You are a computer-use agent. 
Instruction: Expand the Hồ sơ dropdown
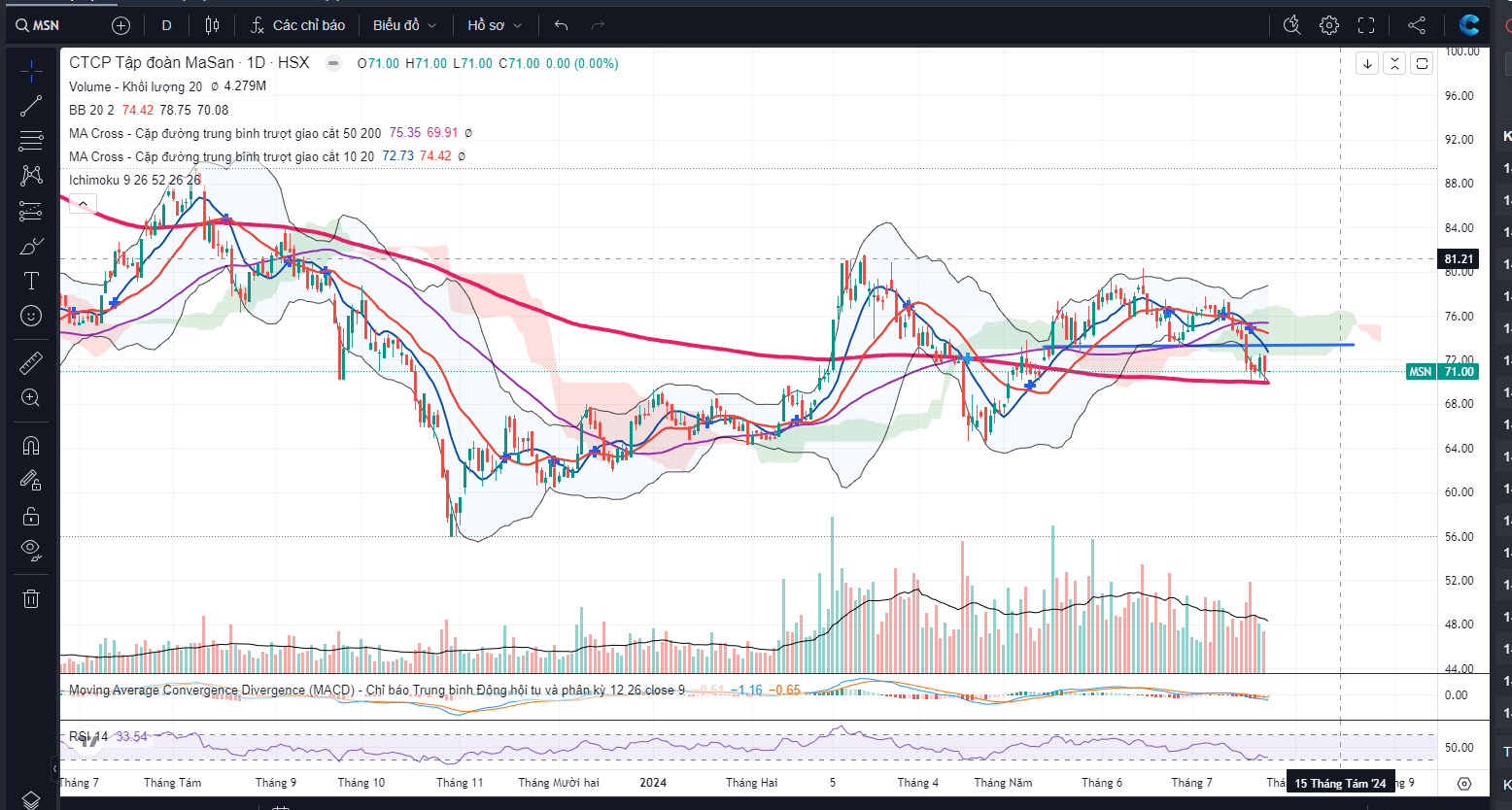496,25
